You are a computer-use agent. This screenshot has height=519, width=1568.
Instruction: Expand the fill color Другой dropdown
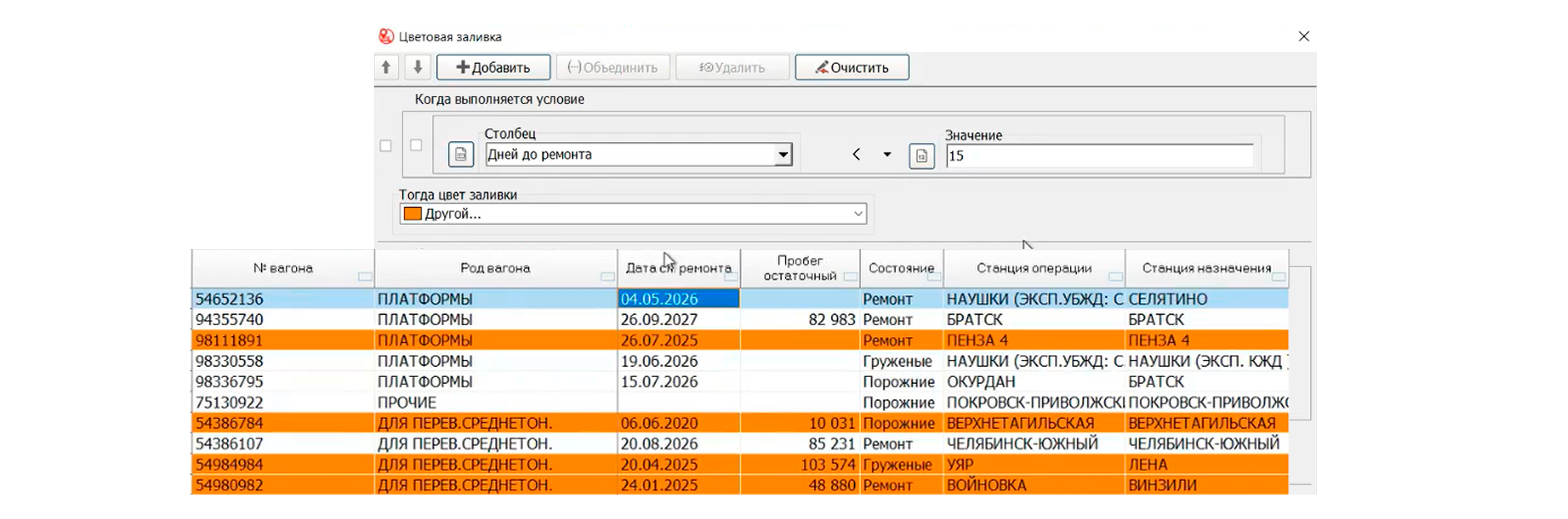(858, 214)
